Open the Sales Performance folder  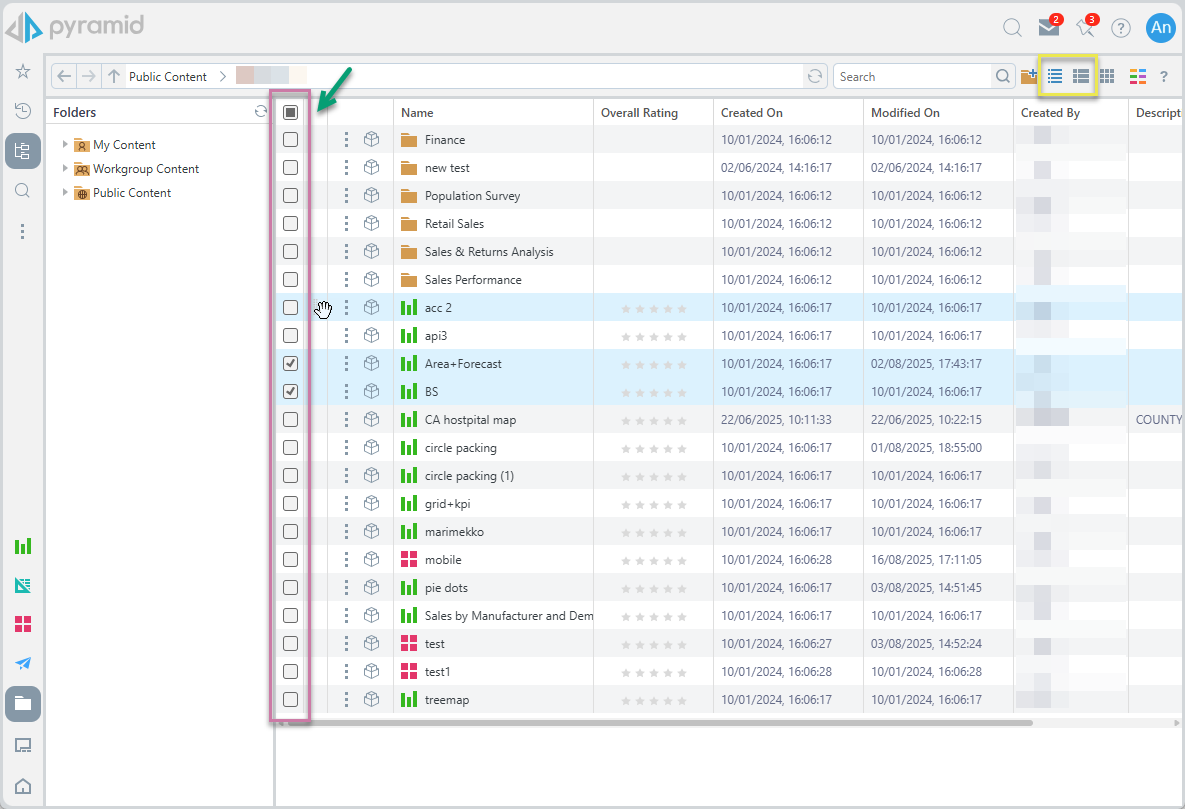point(473,280)
